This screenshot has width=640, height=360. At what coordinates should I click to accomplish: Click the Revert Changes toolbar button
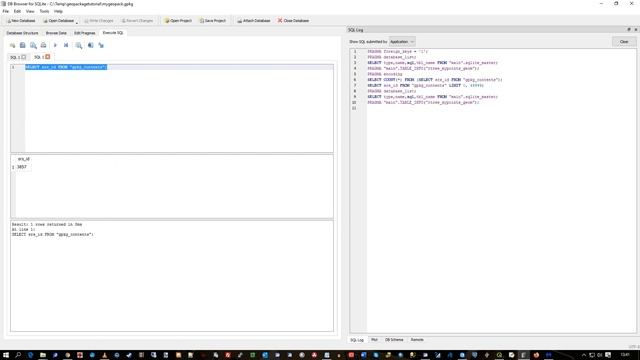pyautogui.click(x=137, y=20)
